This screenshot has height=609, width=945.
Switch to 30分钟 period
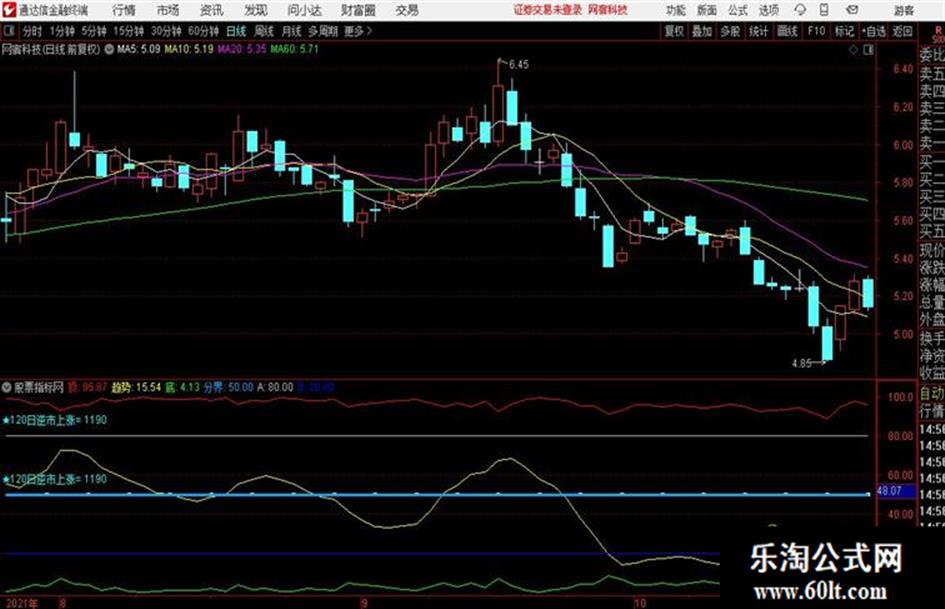(166, 31)
